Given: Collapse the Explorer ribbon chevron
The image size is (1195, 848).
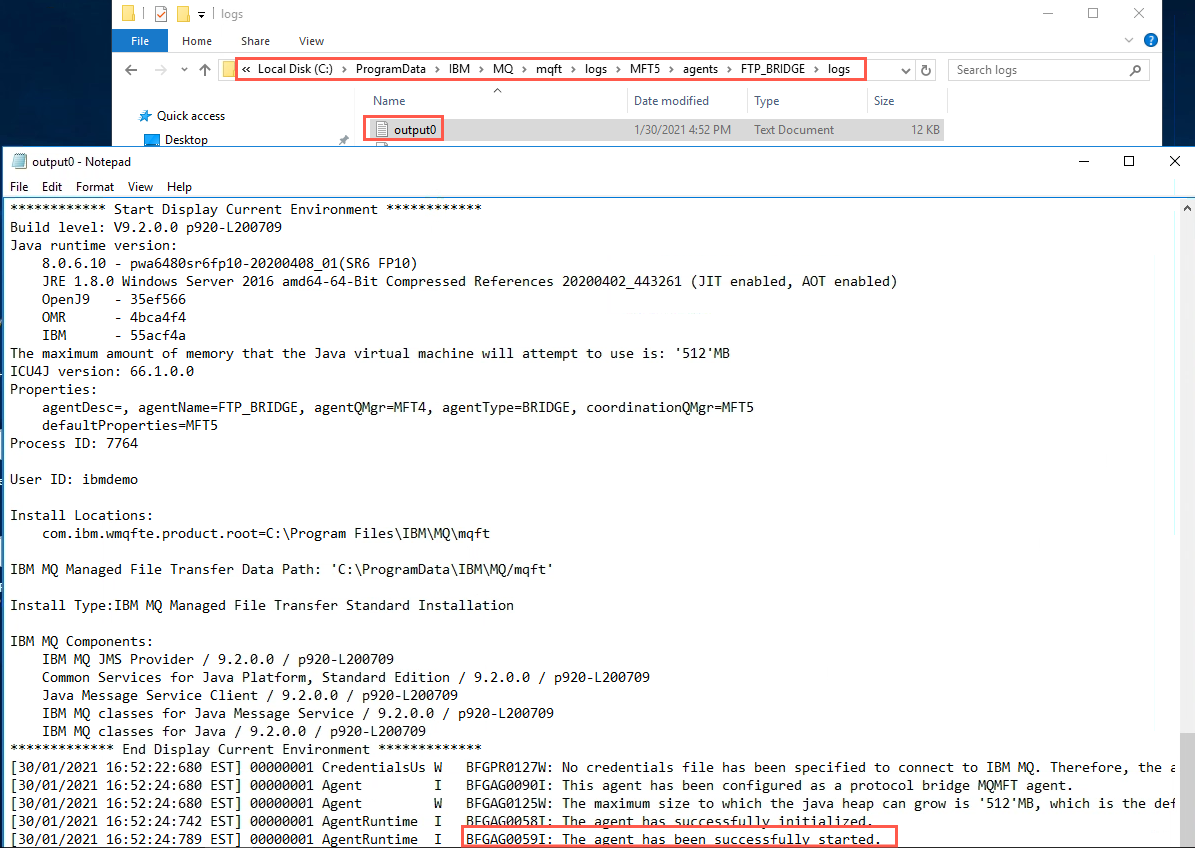Looking at the screenshot, I should tap(1129, 40).
